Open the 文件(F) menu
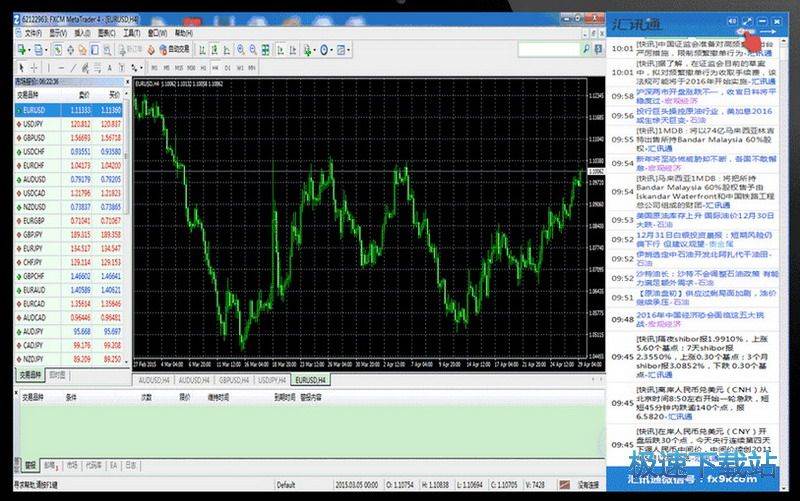 point(33,33)
